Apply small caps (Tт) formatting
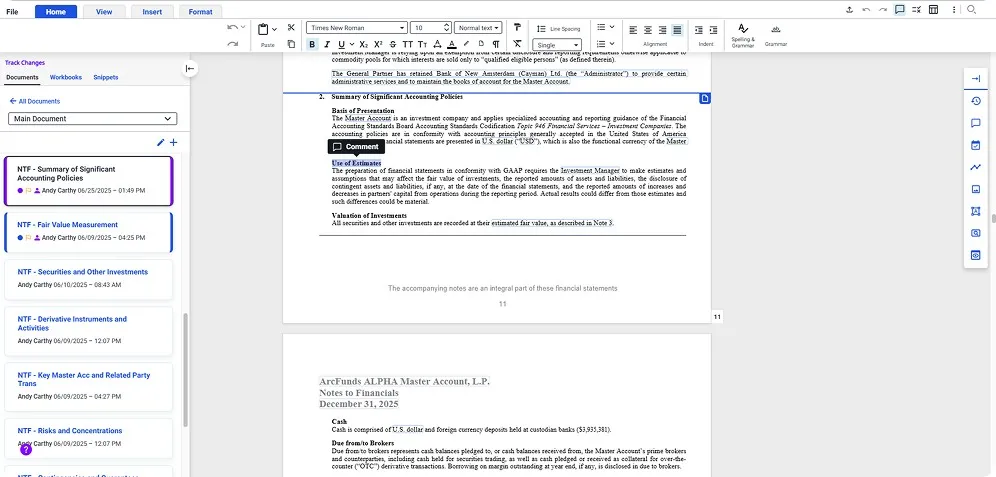The width and height of the screenshot is (996, 477). tap(422, 44)
